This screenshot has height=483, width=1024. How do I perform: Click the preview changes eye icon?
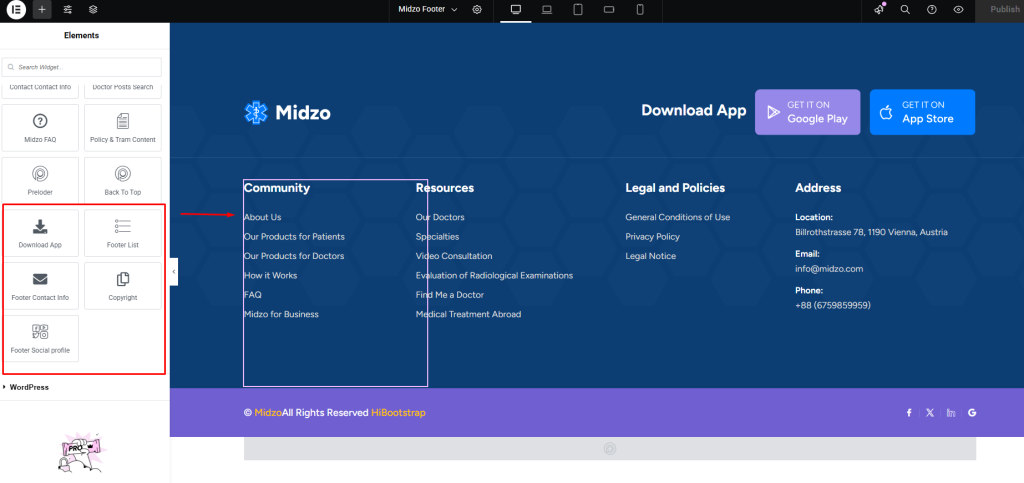coord(959,10)
